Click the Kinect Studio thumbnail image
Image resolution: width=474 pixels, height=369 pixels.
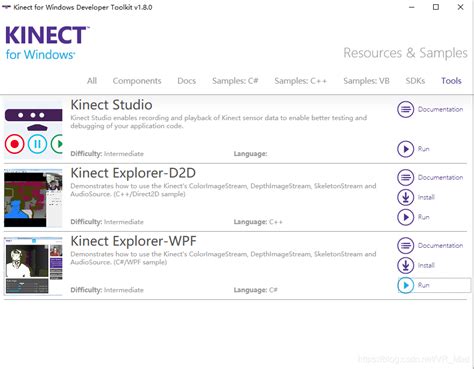33,130
